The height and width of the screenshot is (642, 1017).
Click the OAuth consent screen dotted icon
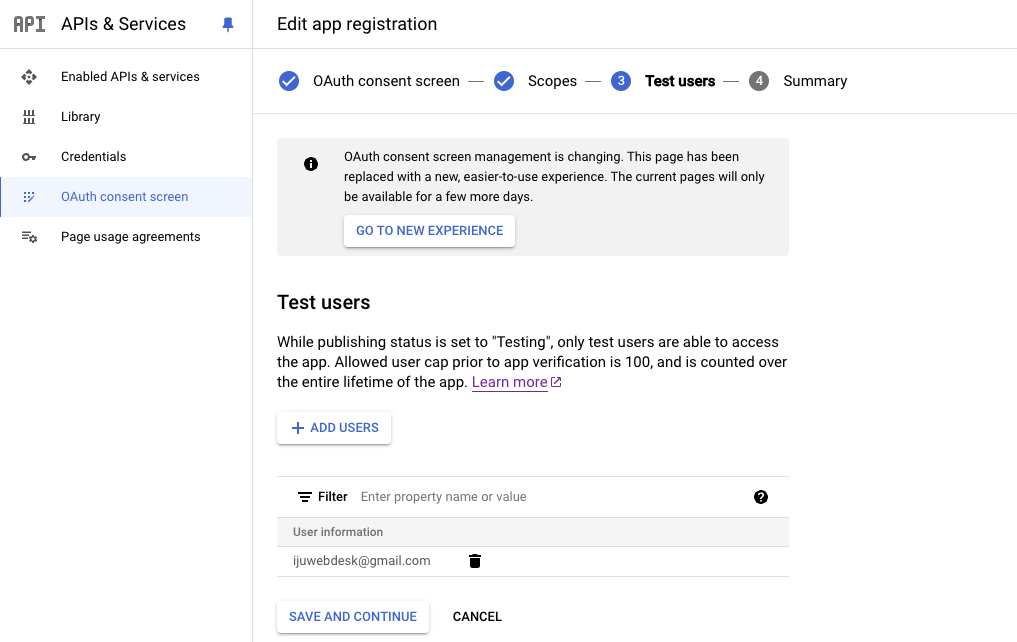pos(29,197)
